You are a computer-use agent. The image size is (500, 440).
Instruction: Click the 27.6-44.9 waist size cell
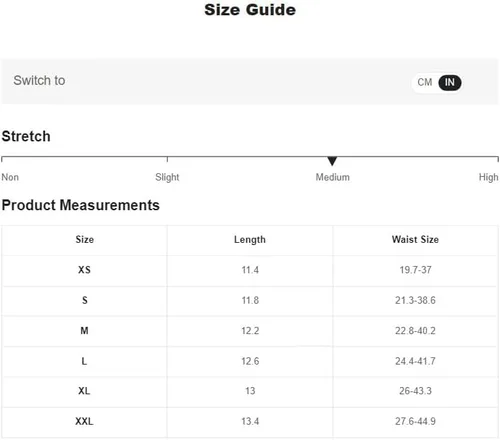[415, 422]
